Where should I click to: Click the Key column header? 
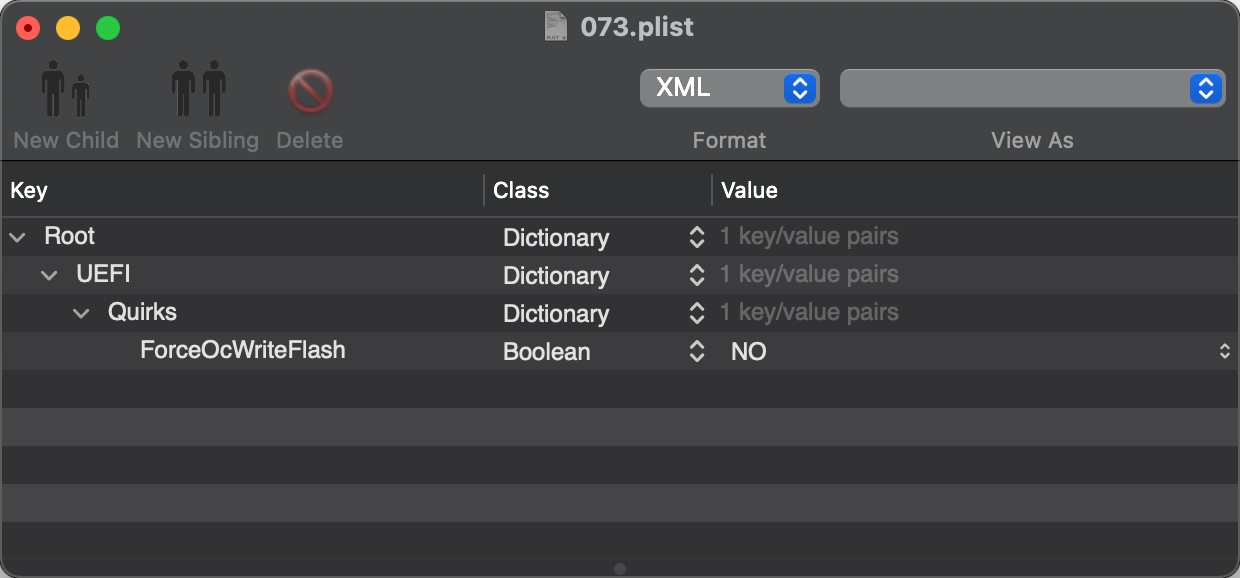(29, 190)
